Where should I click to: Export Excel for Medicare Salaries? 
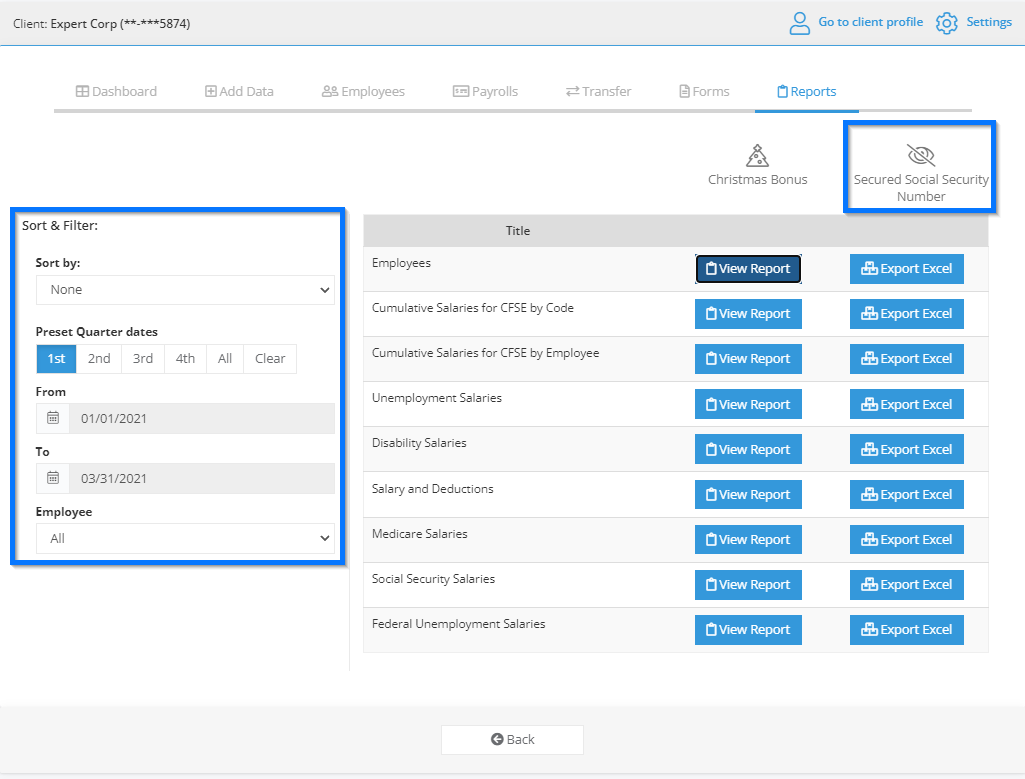point(906,540)
